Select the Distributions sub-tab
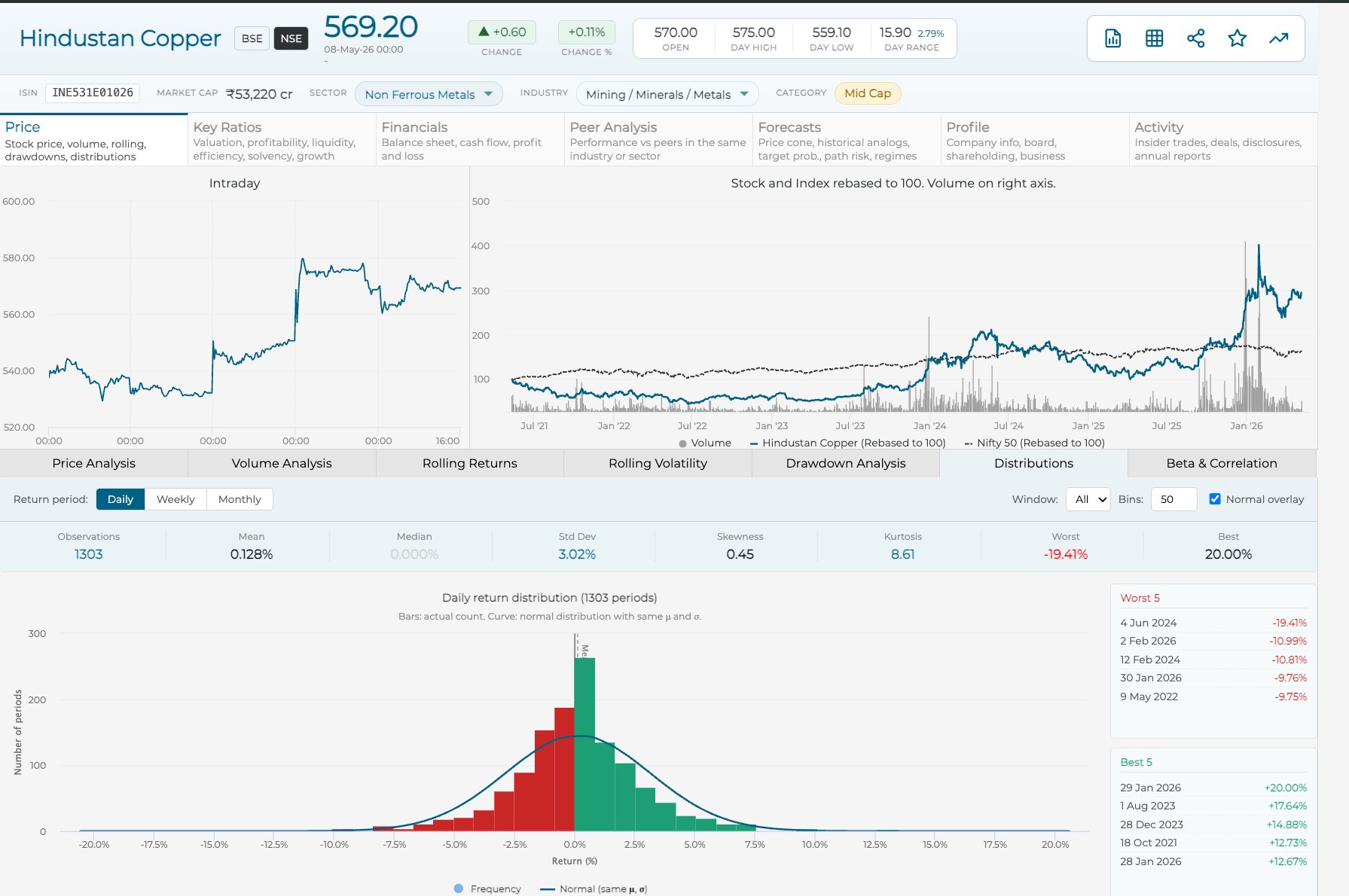 tap(1033, 463)
